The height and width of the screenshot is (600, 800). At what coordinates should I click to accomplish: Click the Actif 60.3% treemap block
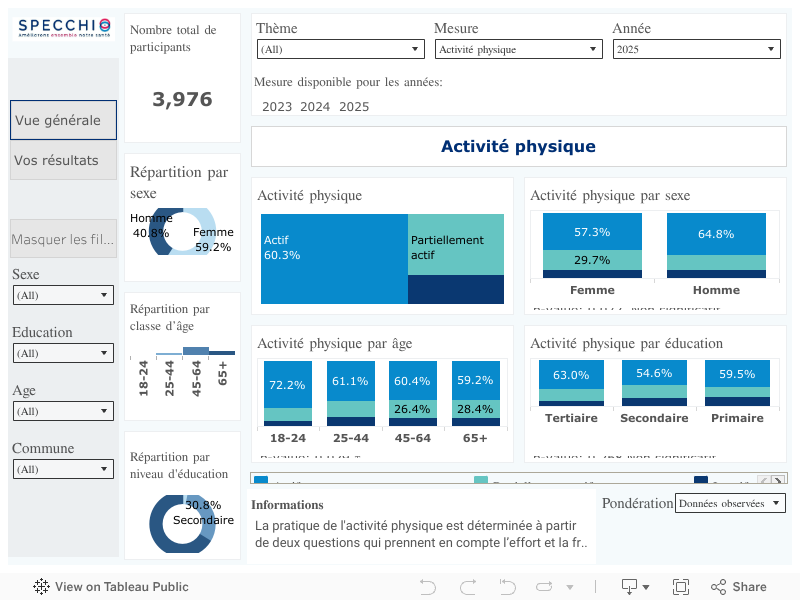pyautogui.click(x=334, y=259)
